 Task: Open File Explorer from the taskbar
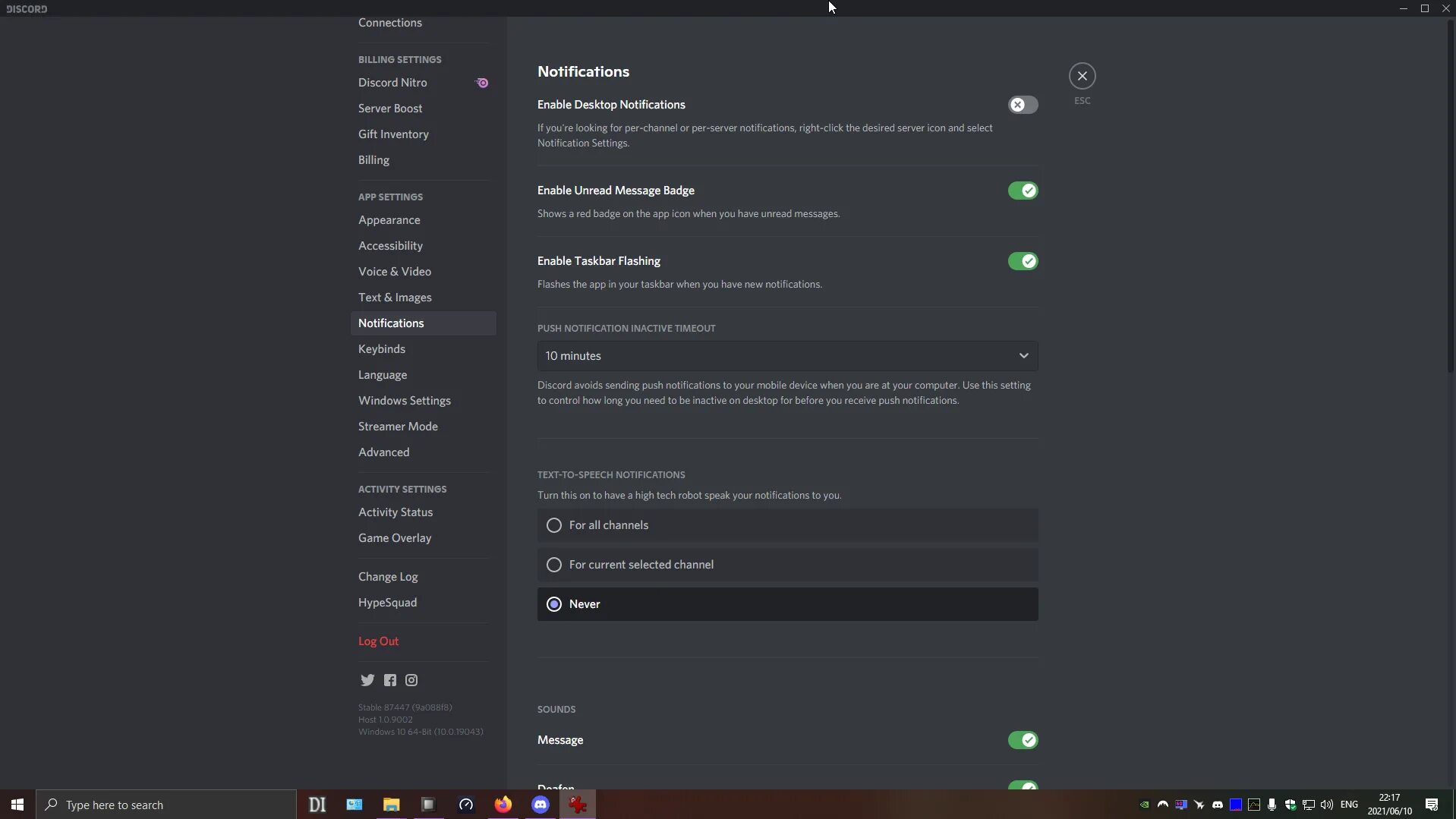pyautogui.click(x=392, y=805)
